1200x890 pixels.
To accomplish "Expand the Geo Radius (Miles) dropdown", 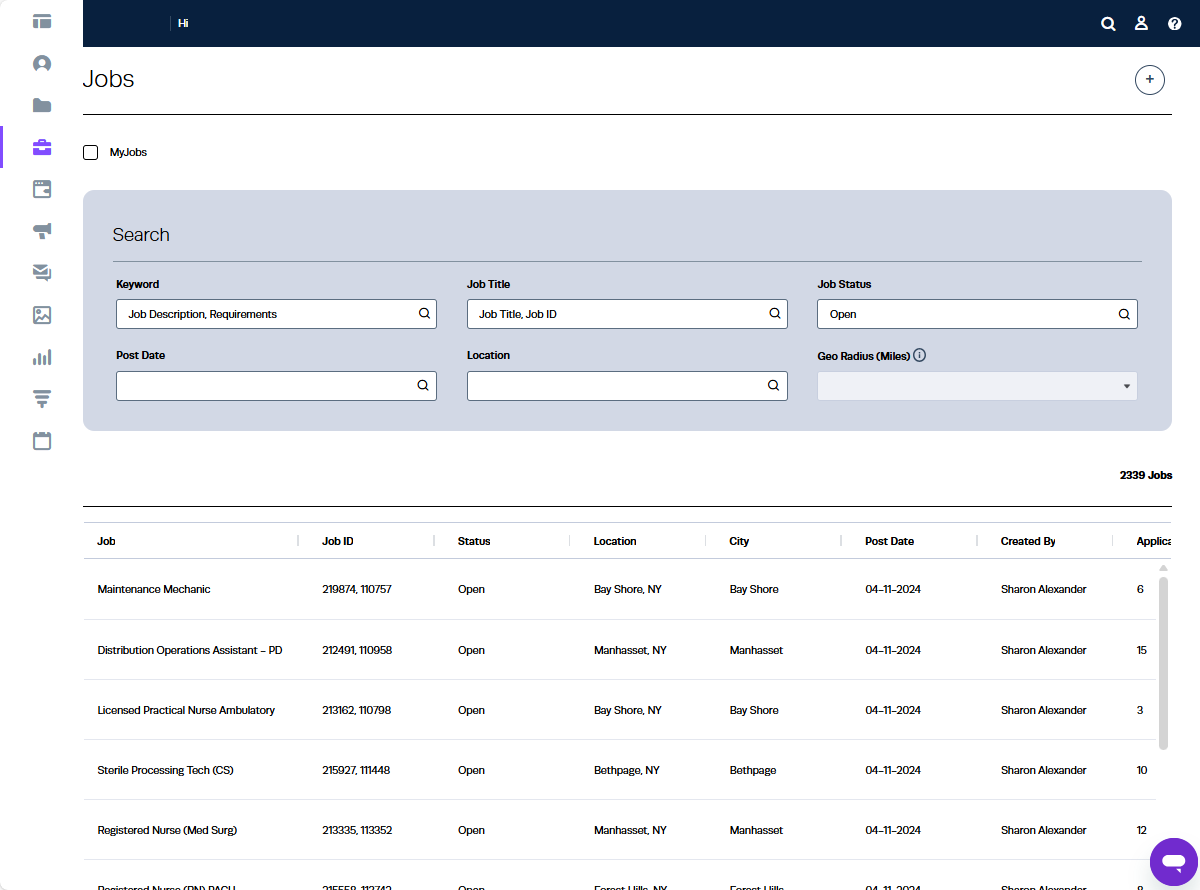I will point(977,386).
